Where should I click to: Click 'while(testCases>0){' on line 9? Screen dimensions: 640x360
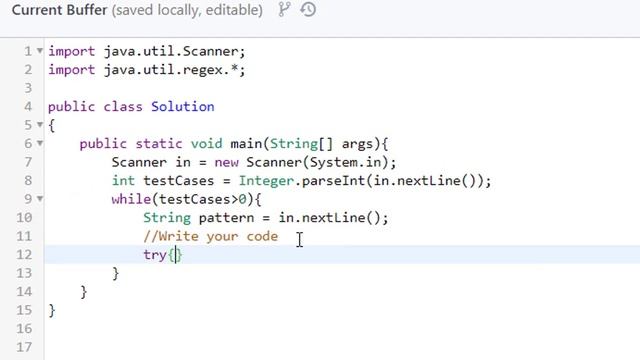pyautogui.click(x=187, y=199)
